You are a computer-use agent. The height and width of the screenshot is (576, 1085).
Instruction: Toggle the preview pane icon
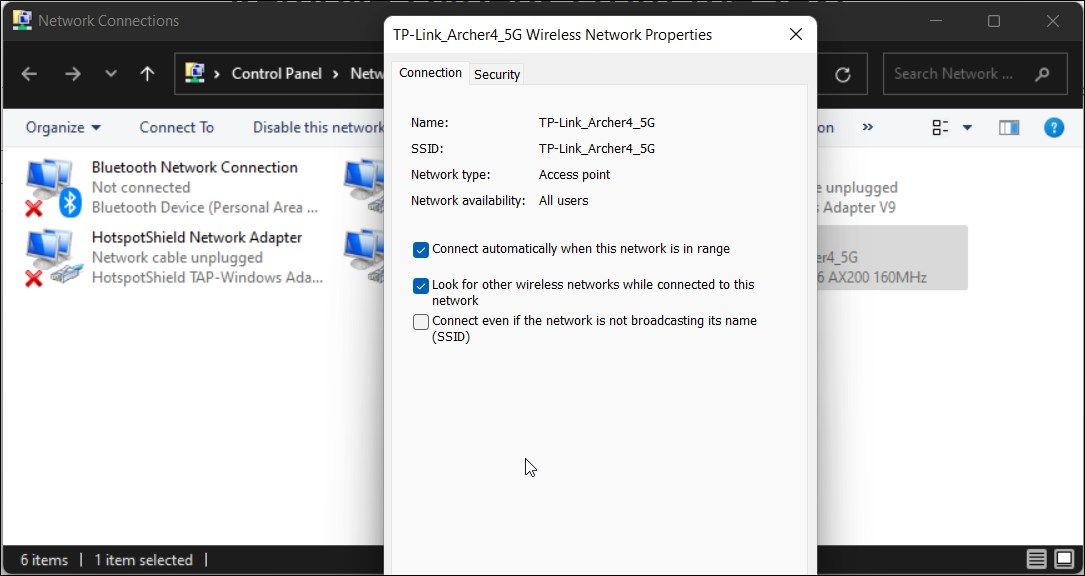[x=1009, y=127]
